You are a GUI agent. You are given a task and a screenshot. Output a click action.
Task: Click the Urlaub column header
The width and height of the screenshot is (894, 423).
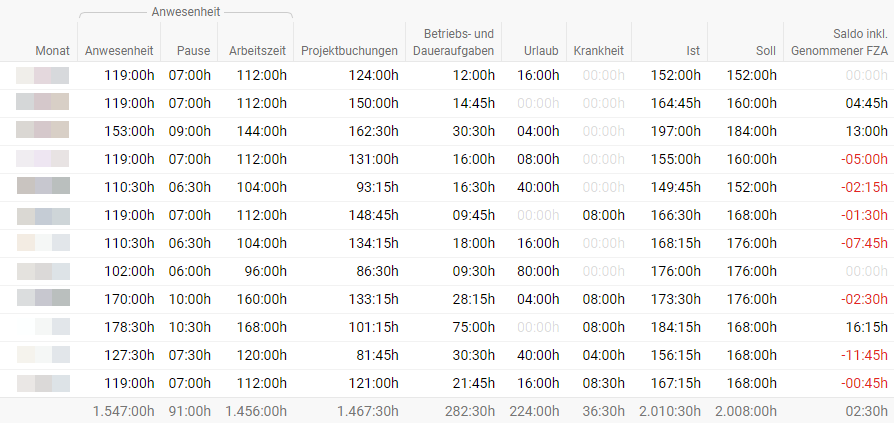click(x=541, y=51)
